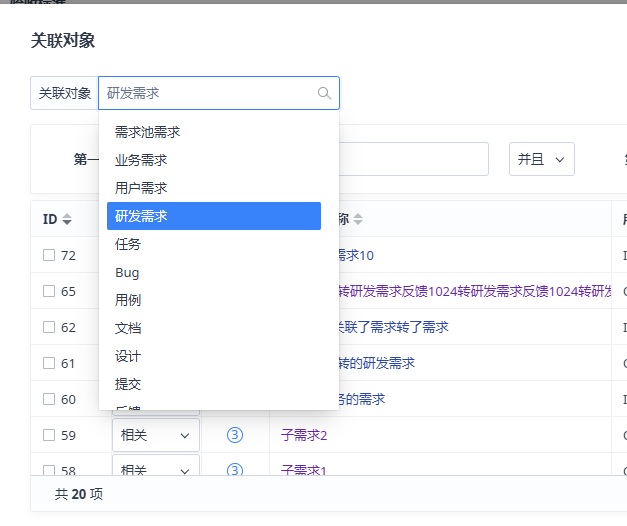627x526 pixels.
Task: Open the 相关 relation dropdown in row 58
Action: coord(155,470)
